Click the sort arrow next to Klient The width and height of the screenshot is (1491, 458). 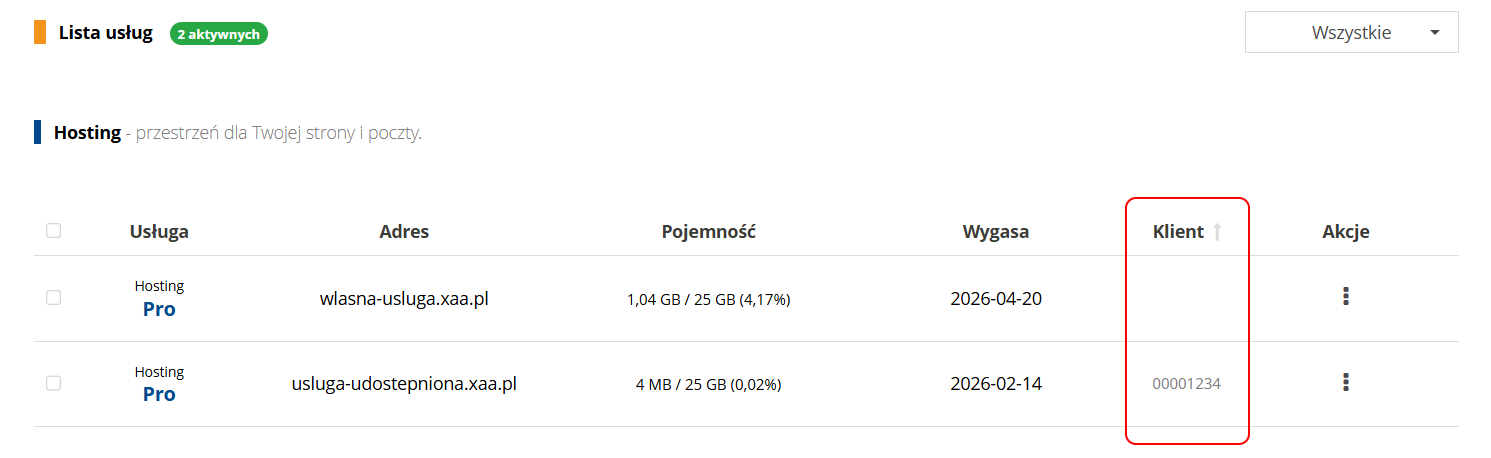click(x=1217, y=232)
